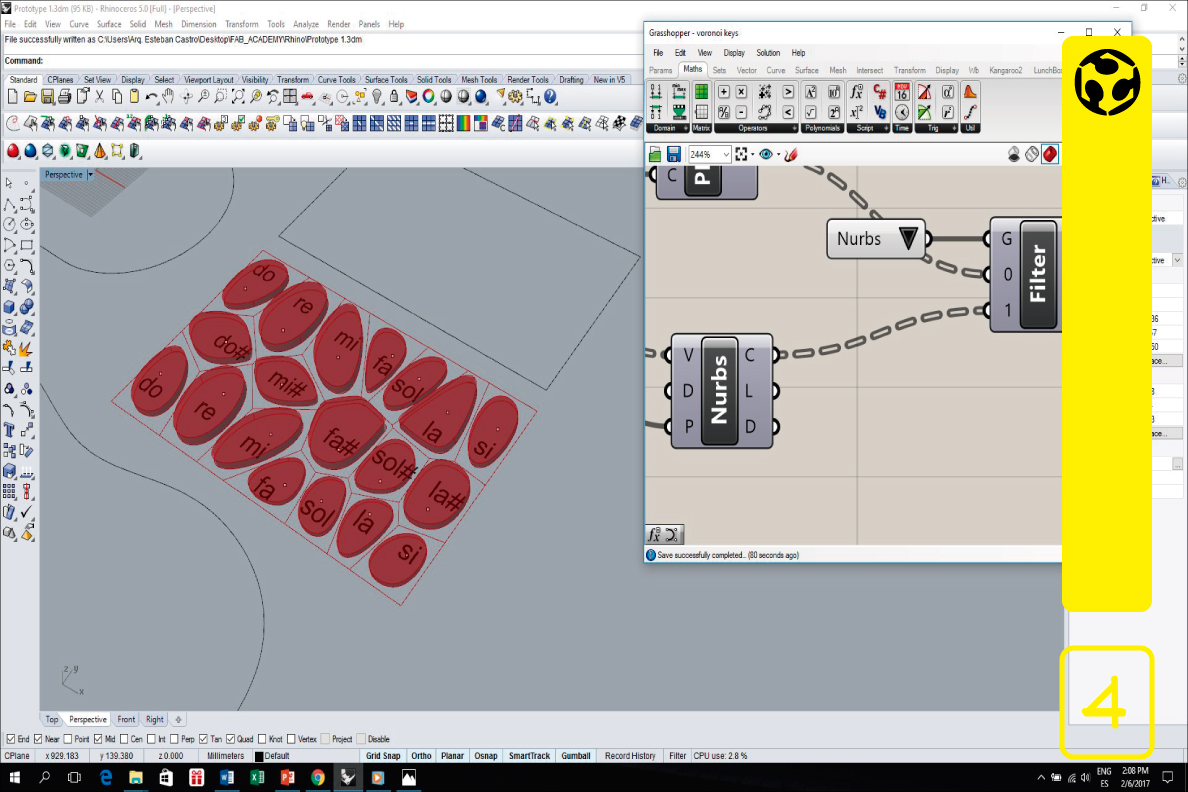This screenshot has height=792, width=1188.
Task: Switch to the Curve Tools toolbar tab
Action: click(336, 80)
